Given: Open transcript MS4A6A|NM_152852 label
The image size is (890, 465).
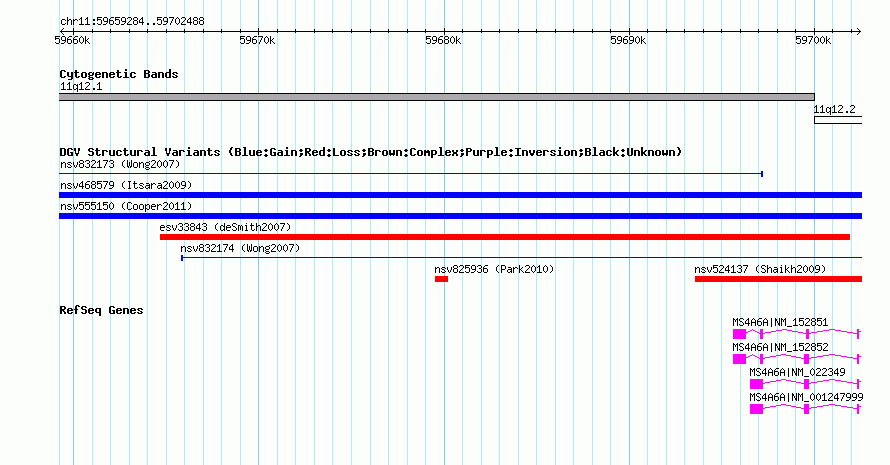Looking at the screenshot, I should pos(780,347).
